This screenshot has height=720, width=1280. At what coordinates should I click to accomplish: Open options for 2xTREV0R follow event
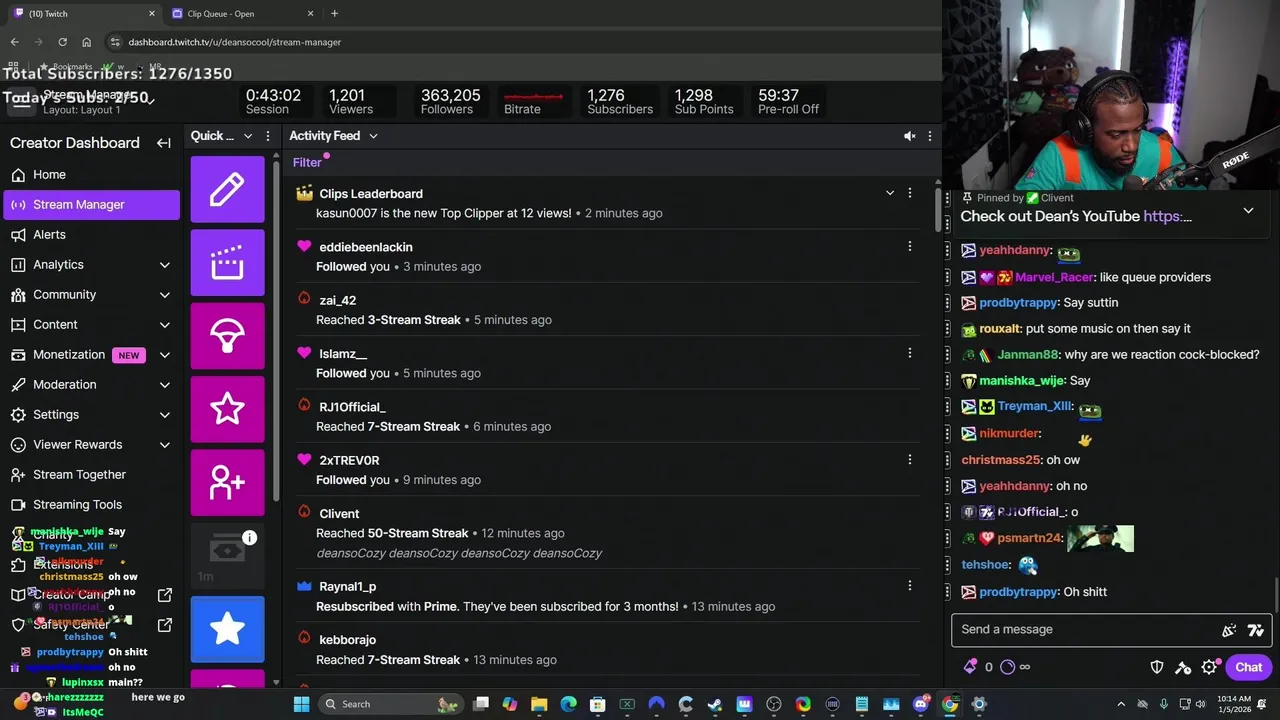click(909, 459)
